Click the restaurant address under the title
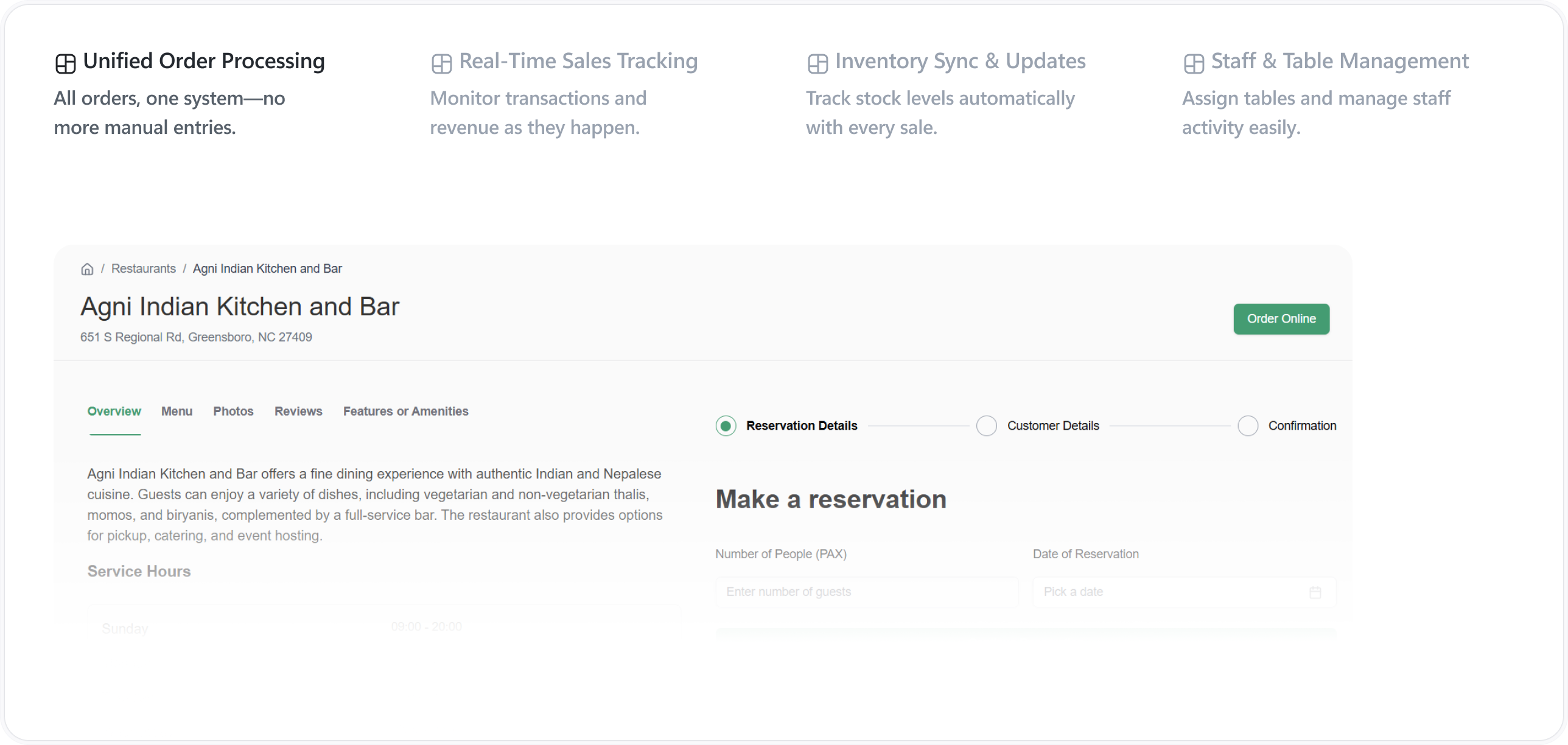The width and height of the screenshot is (1568, 745). click(196, 337)
